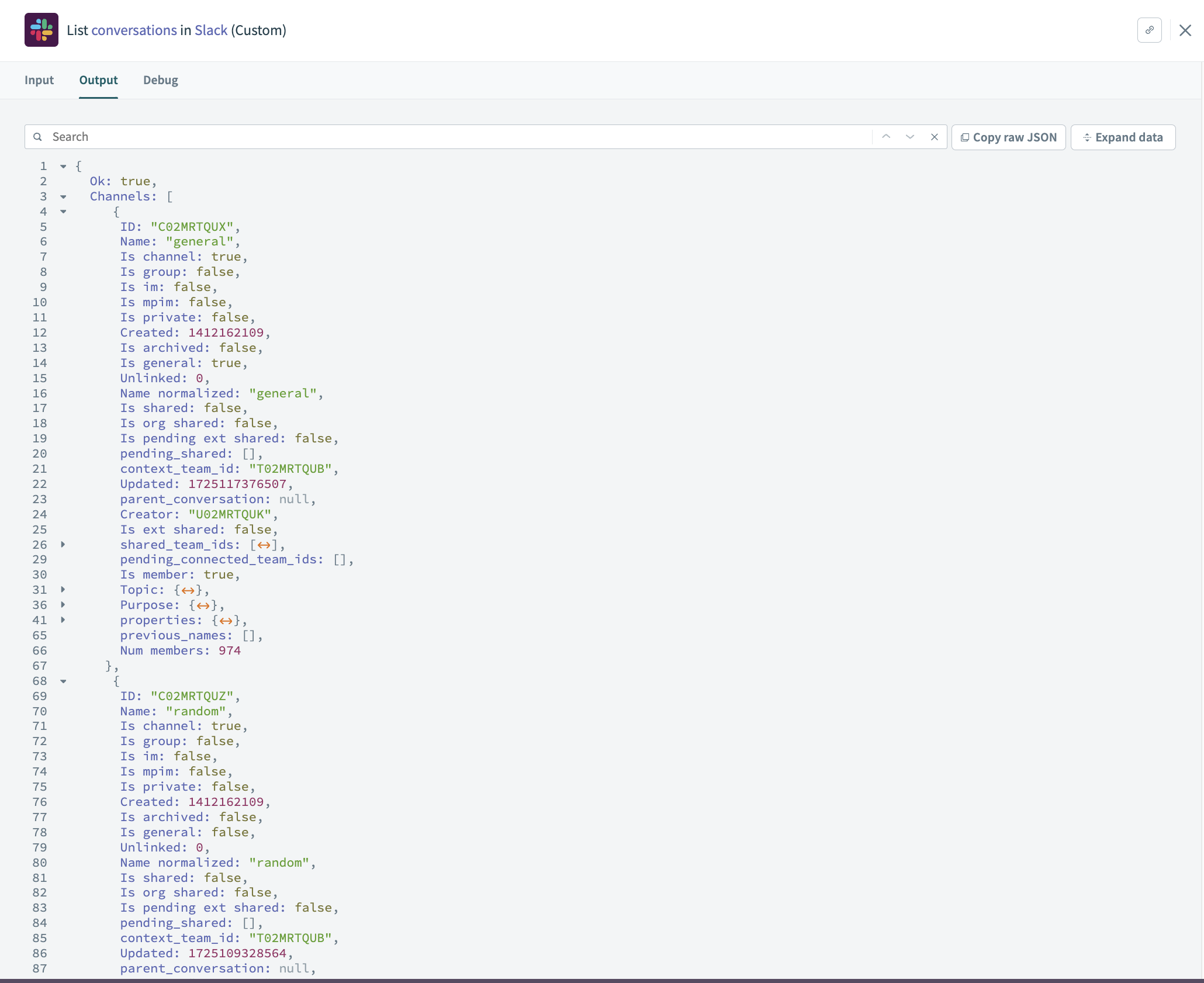Viewport: 1204px width, 983px height.
Task: Click the copy link icon at top right
Action: [1150, 30]
